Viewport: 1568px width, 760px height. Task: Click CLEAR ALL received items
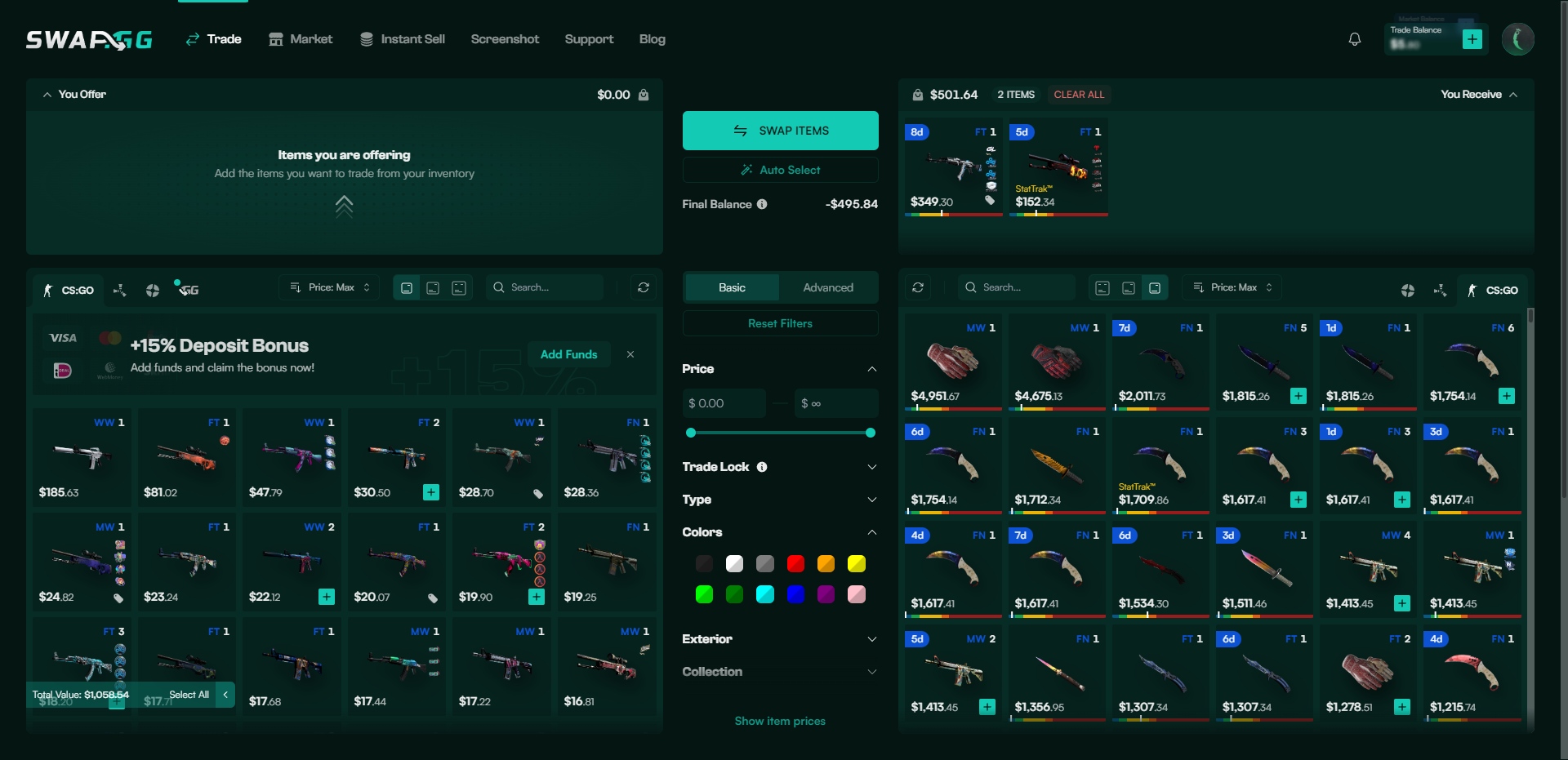[1079, 95]
